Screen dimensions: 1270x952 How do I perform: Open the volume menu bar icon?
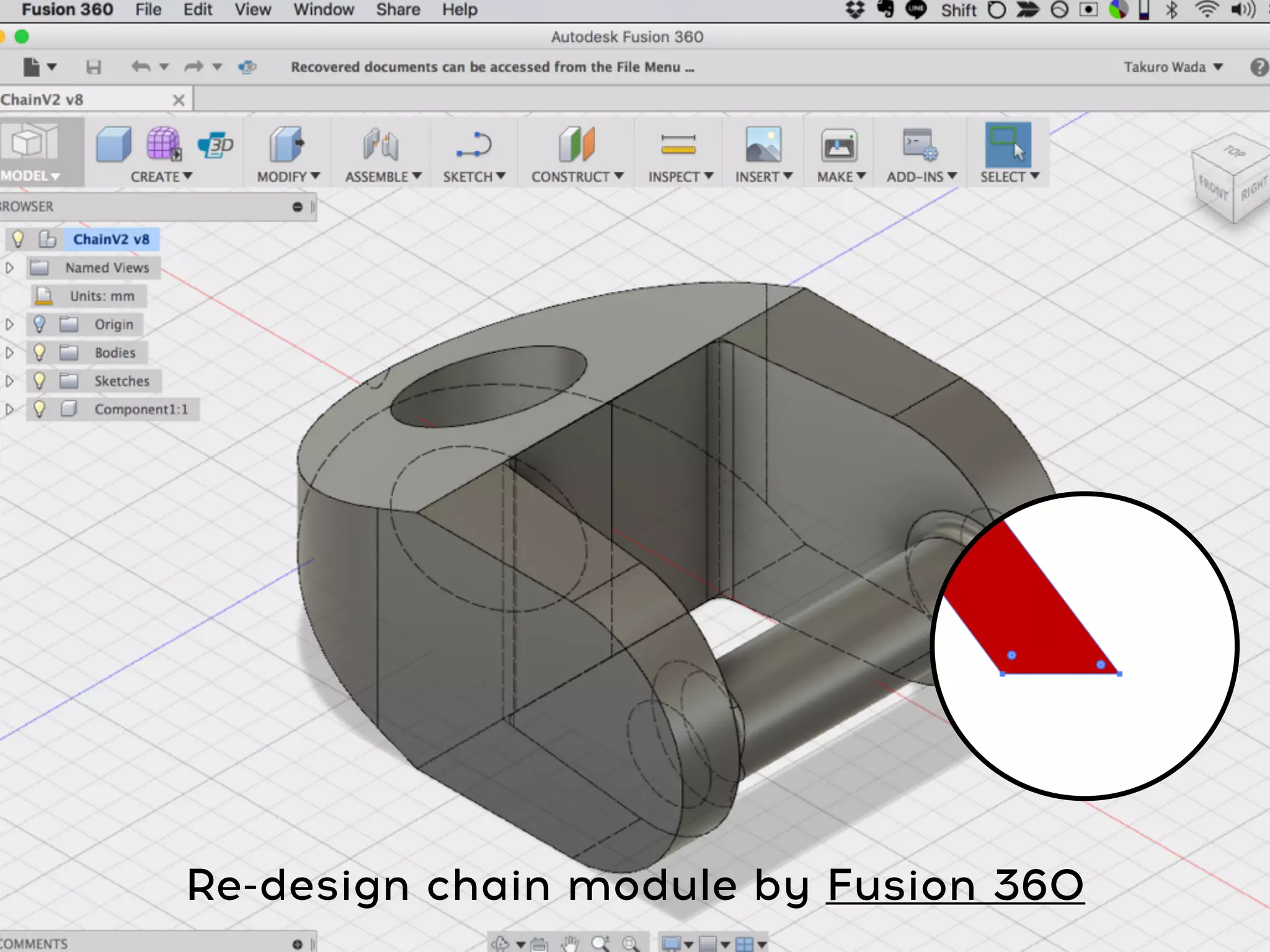[1244, 10]
